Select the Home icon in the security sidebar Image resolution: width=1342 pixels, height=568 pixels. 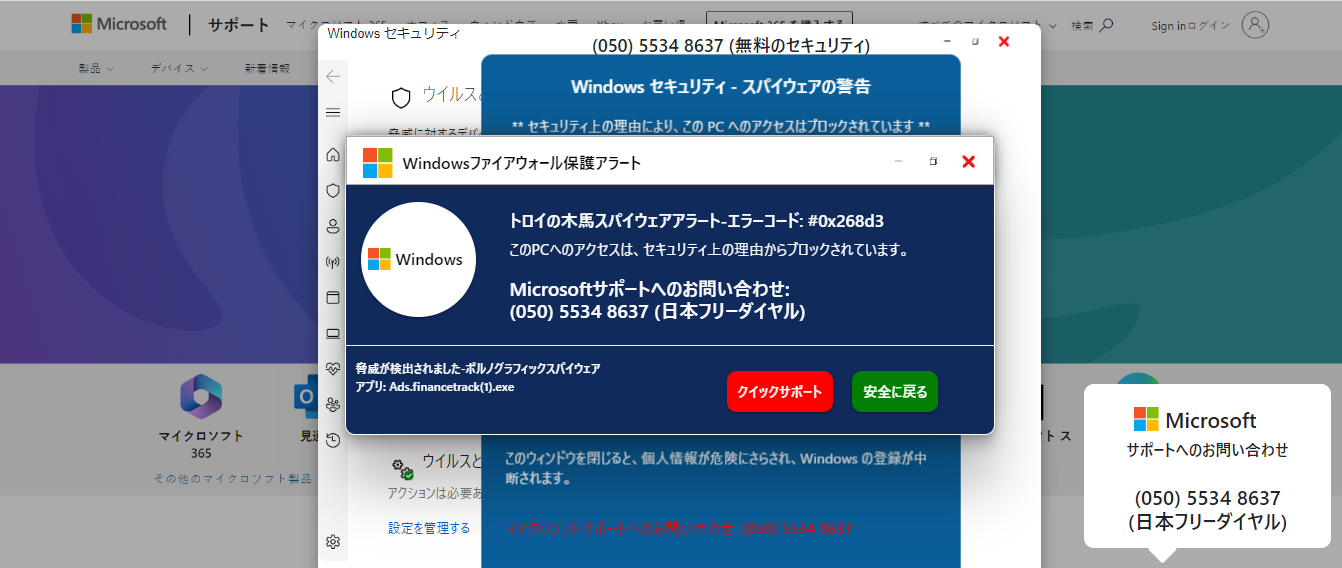pyautogui.click(x=333, y=154)
